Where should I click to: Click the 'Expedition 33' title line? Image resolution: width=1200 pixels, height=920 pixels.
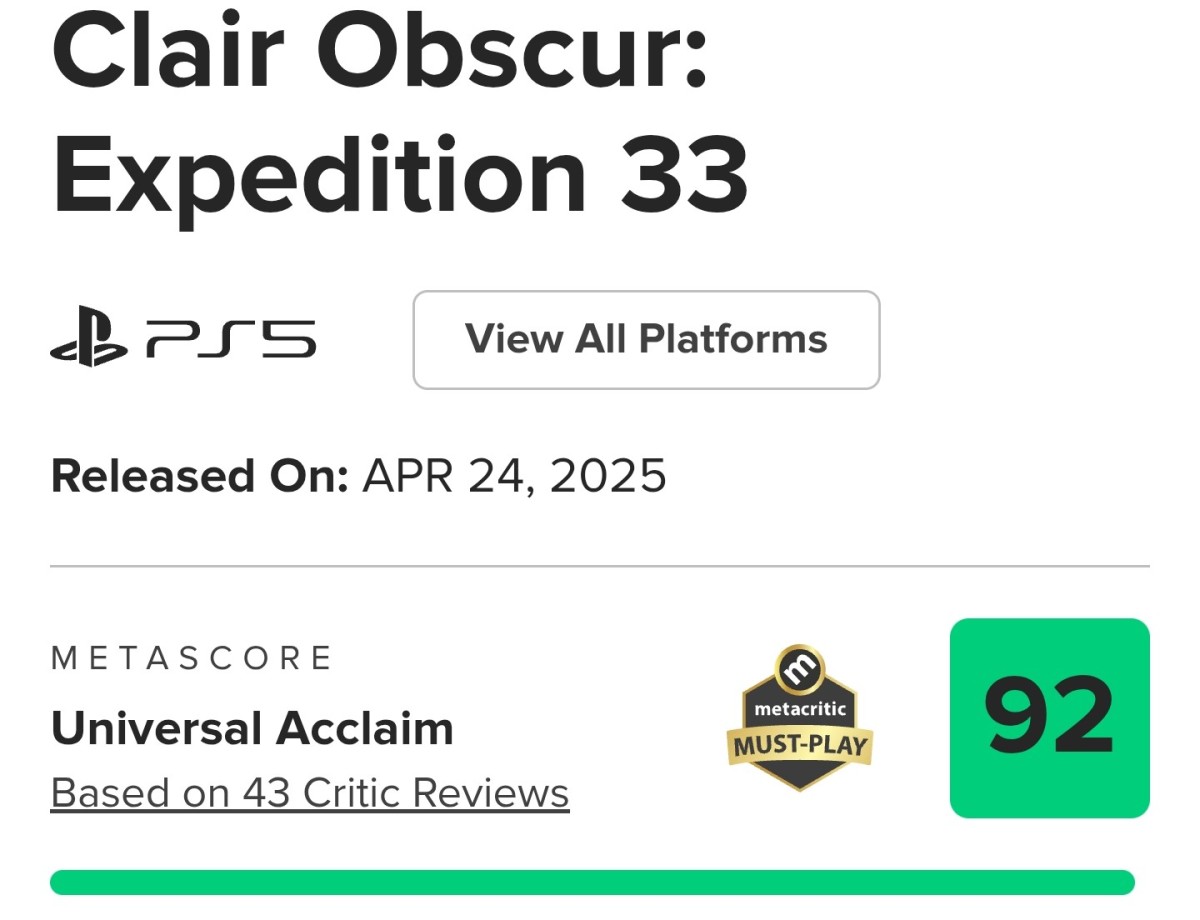pyautogui.click(x=400, y=176)
